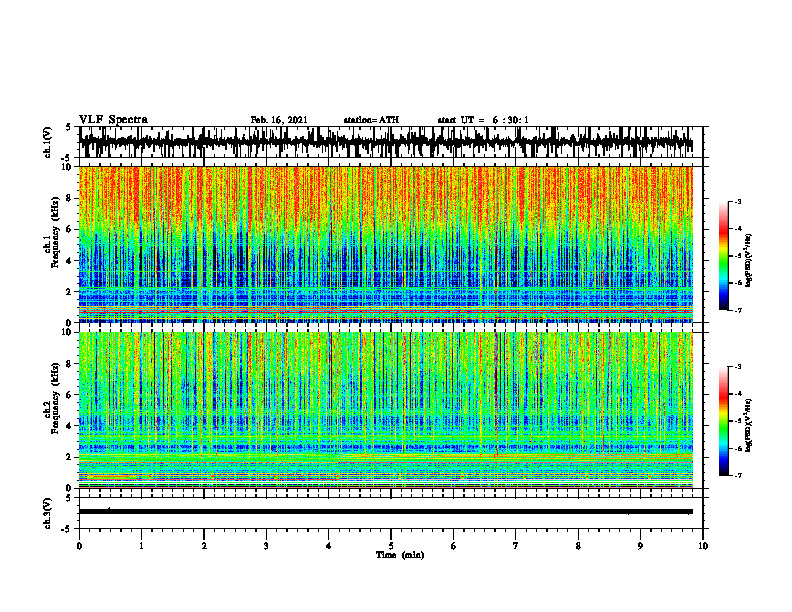Click time axis tick label "5"
This screenshot has width=792, height=612.
tap(391, 546)
